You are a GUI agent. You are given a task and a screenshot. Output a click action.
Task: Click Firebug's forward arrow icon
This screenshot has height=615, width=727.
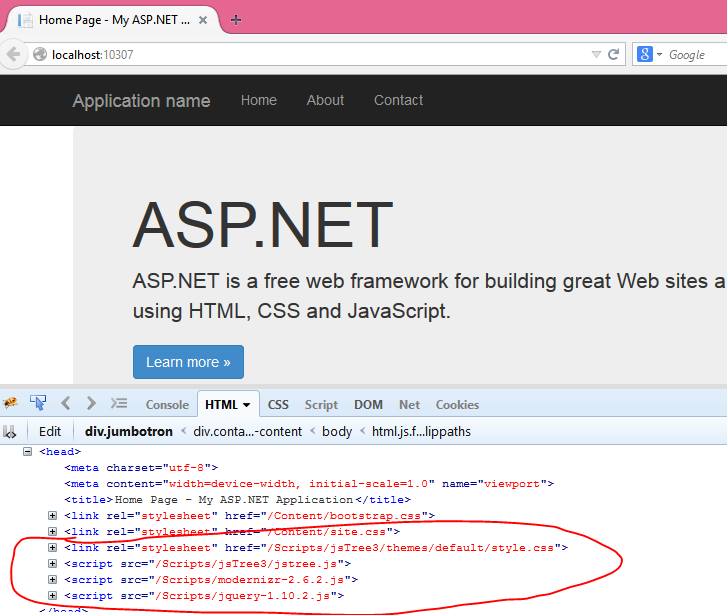coord(91,403)
